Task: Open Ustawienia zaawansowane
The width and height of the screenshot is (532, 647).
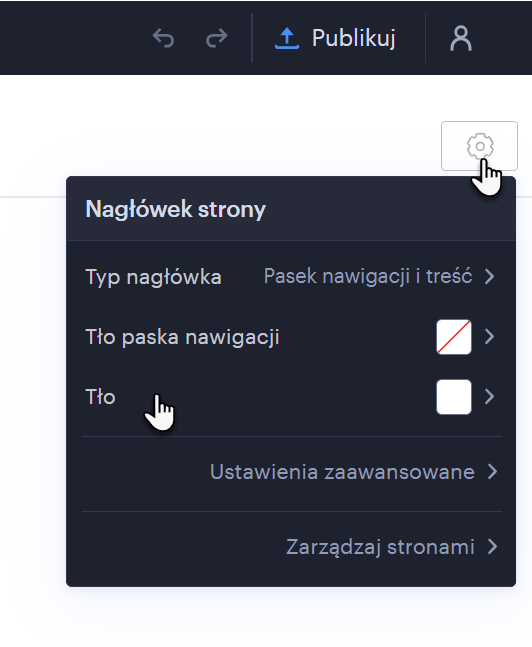Action: click(342, 472)
